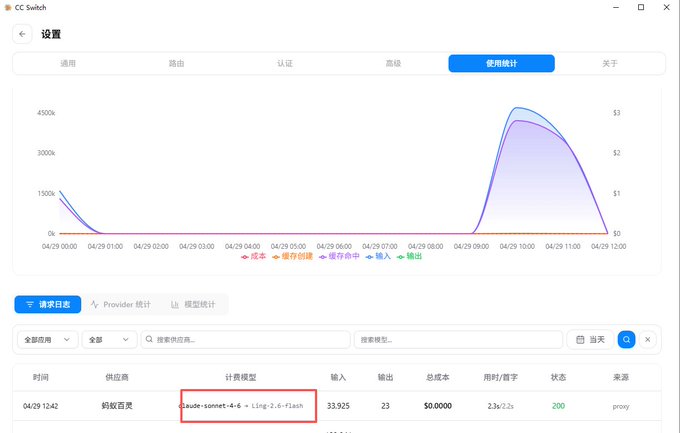Click the 模型统计 bar chart icon
This screenshot has width=680, height=433.
coord(175,305)
